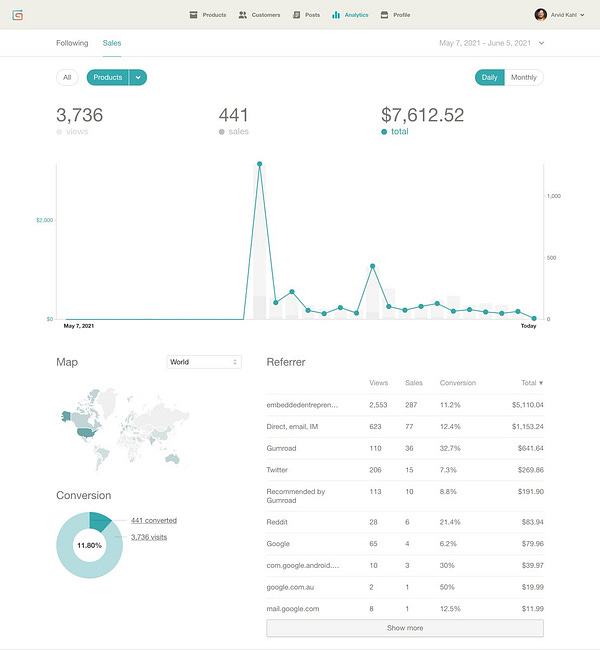Click the $5,110.04 total cell
This screenshot has width=600, height=650.
coord(527,405)
